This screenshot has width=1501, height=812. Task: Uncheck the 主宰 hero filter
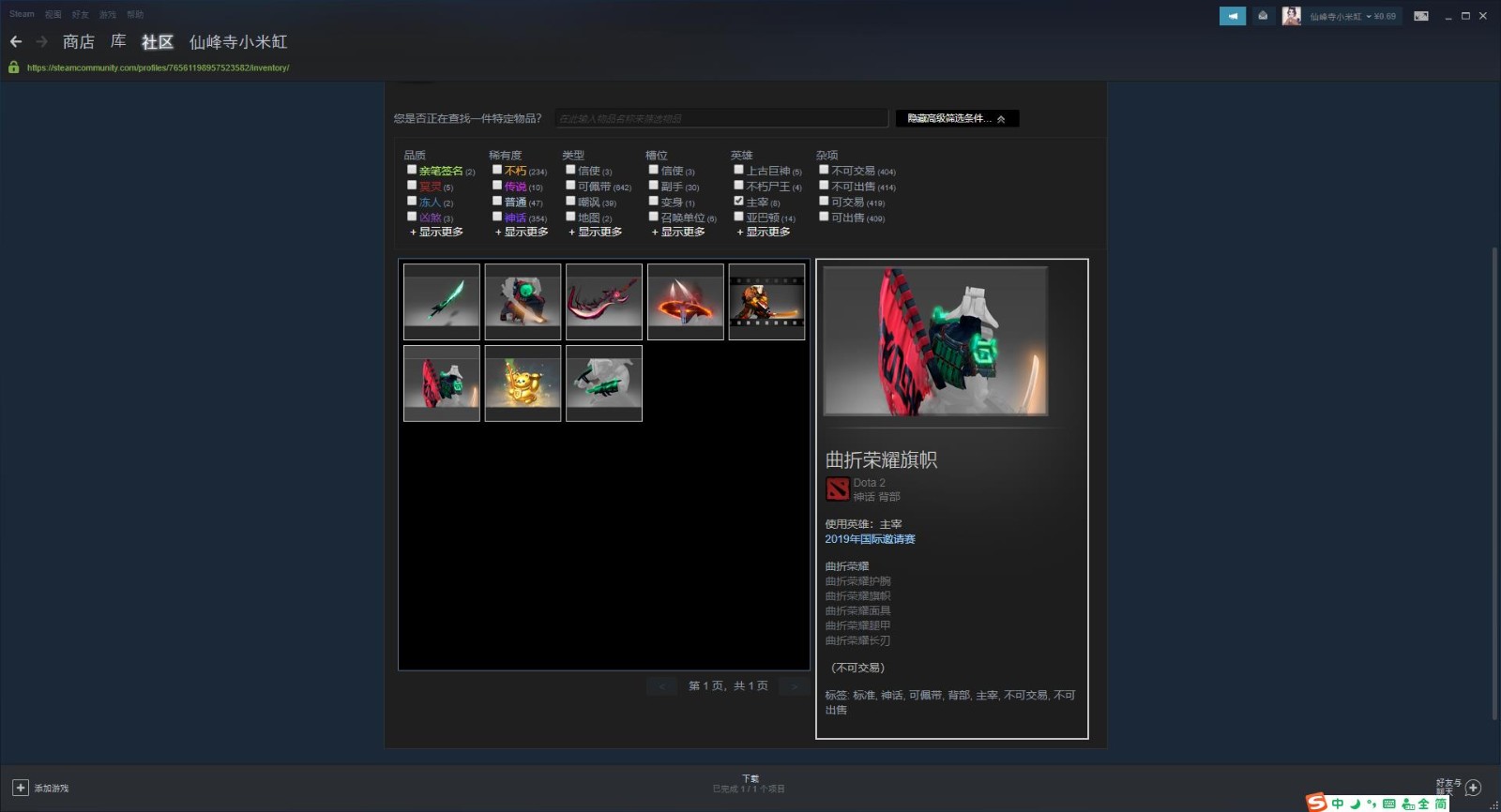(739, 201)
